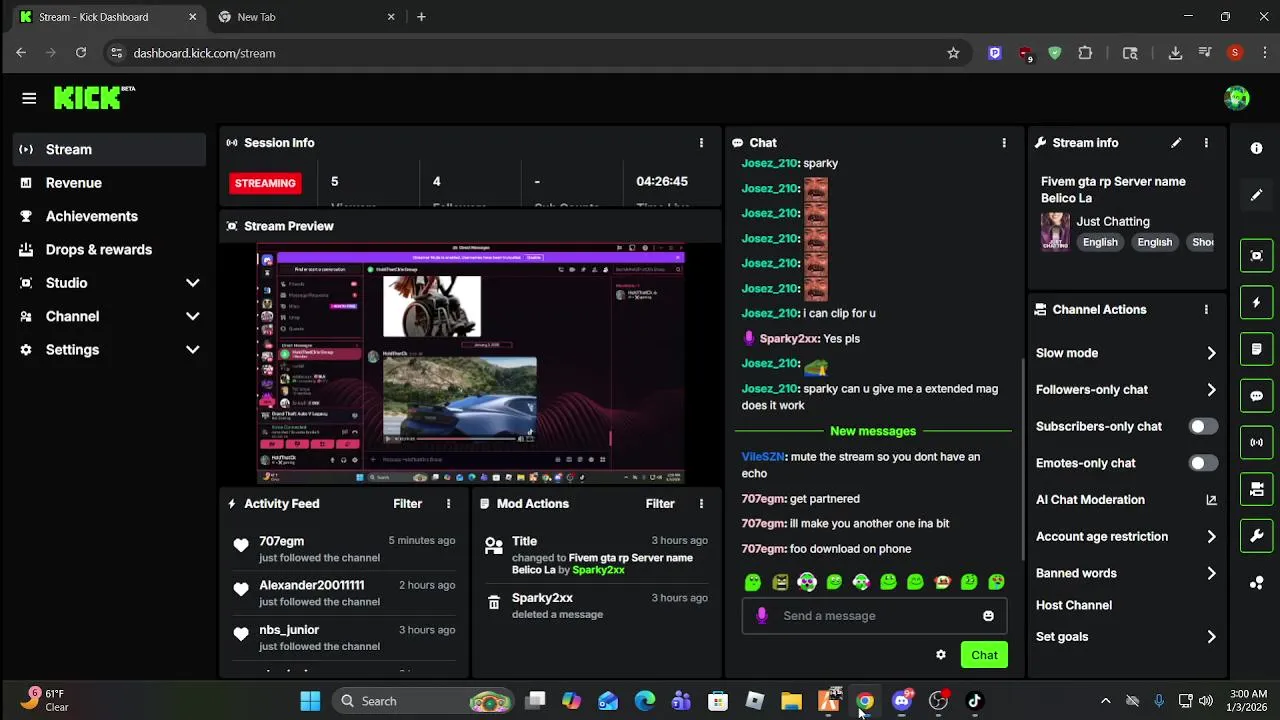Insert the first green Kick emote
The image size is (1280, 720).
[753, 582]
